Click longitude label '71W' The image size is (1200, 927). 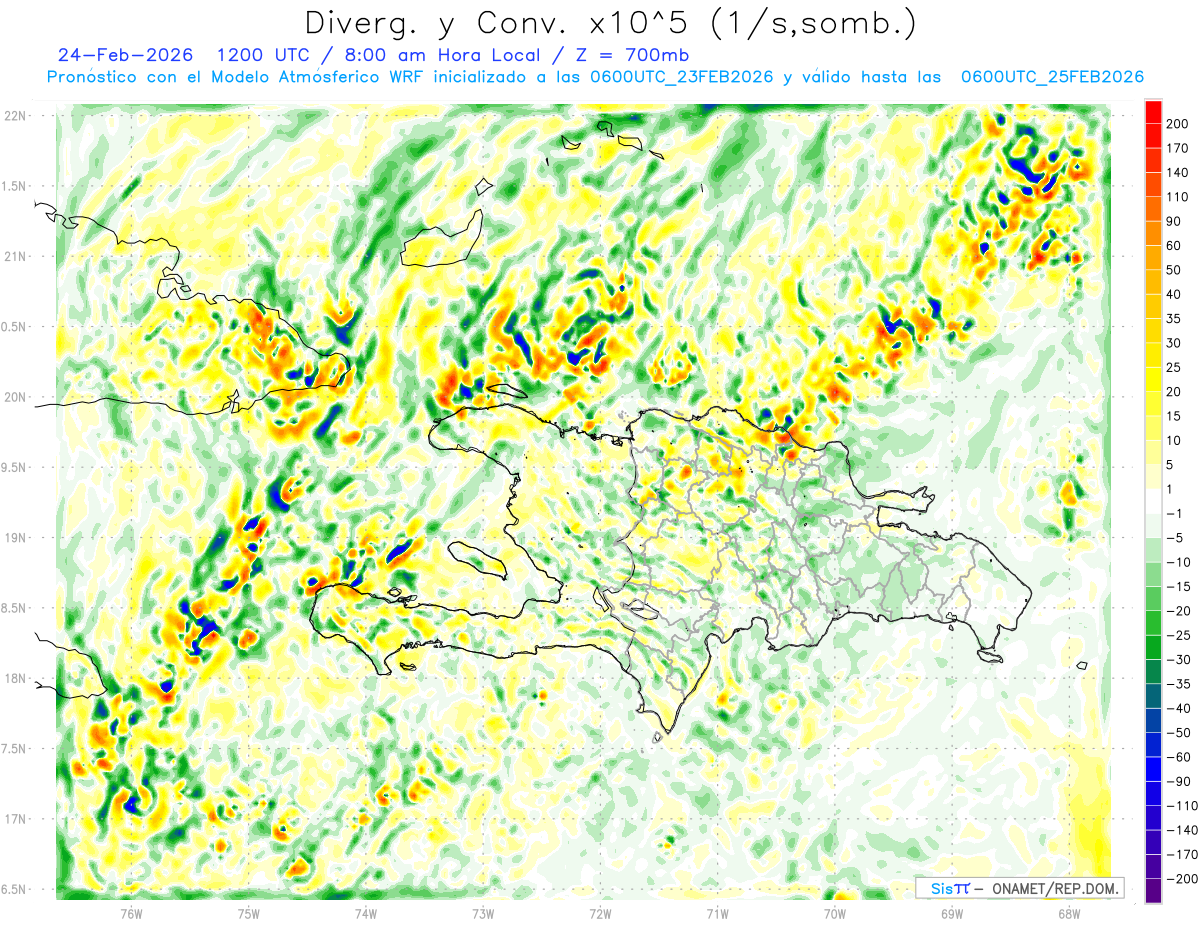[x=717, y=914]
